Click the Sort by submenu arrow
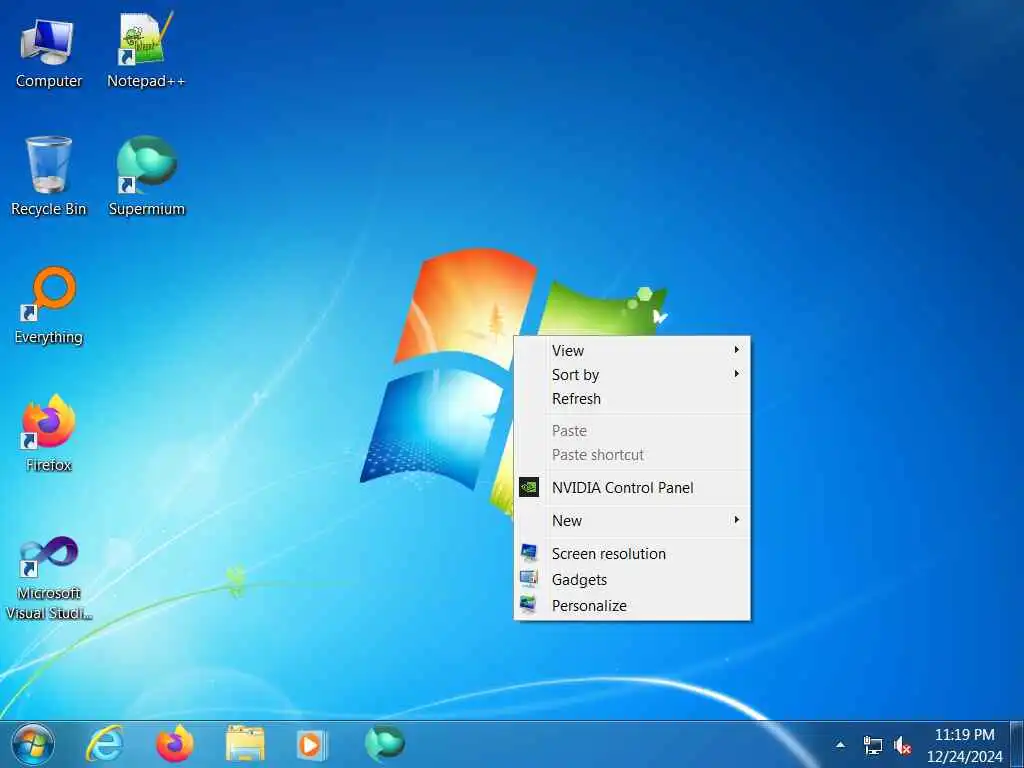The width and height of the screenshot is (1024, 768). 737,374
